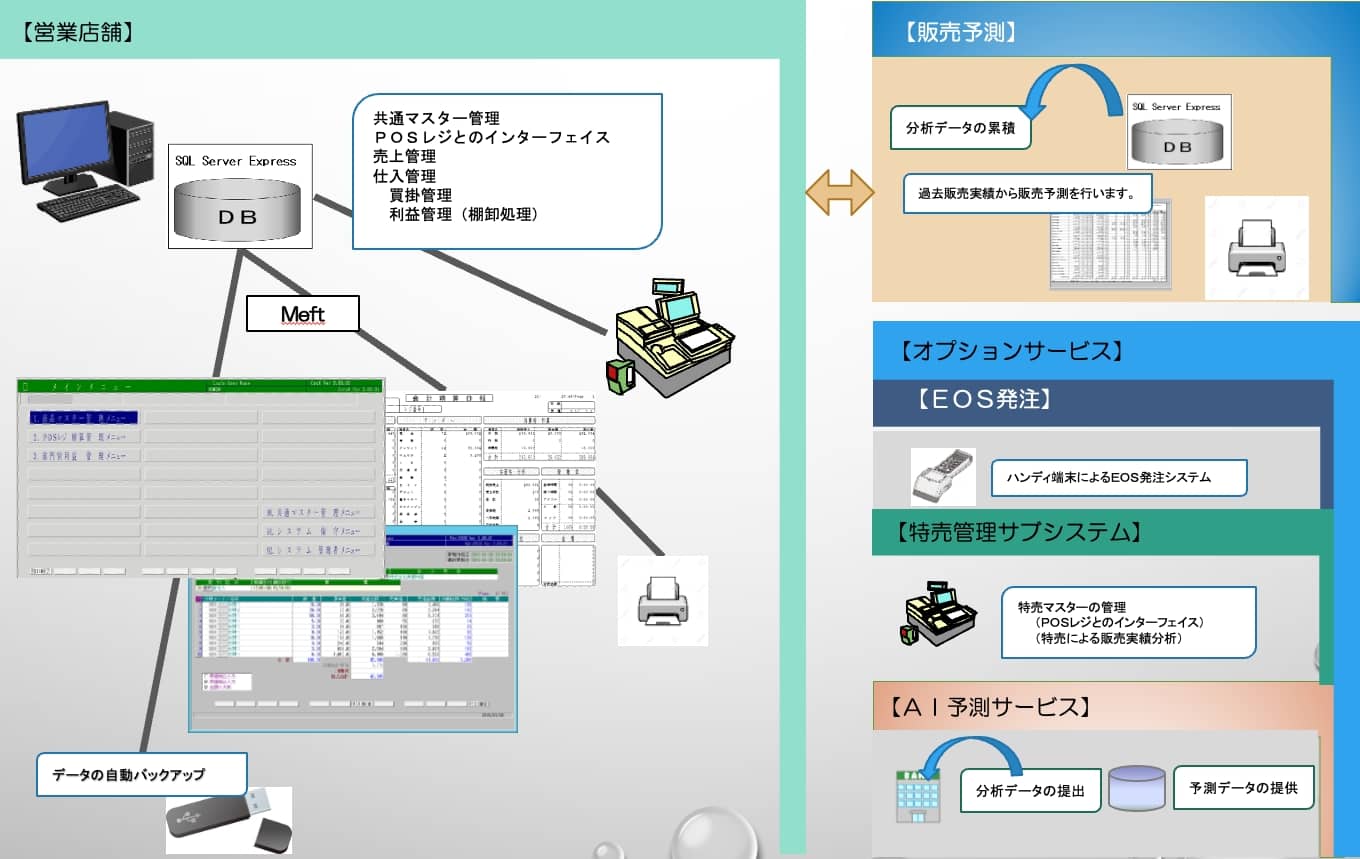Click the POSレジとのインターフェイス line in callout

492,137
